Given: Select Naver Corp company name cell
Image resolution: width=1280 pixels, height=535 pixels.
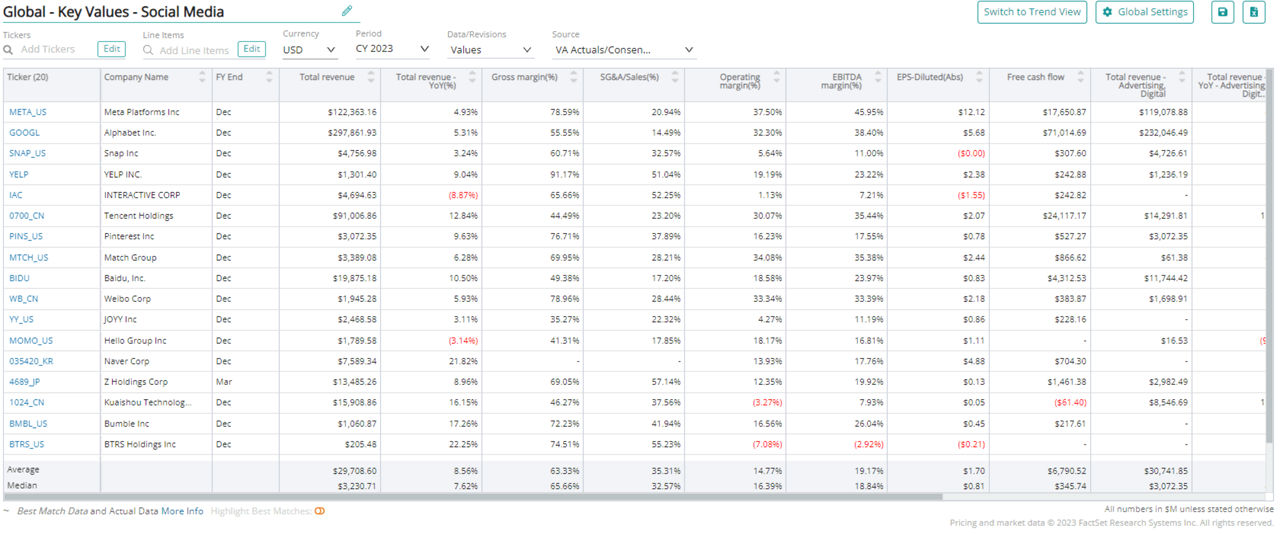Looking at the screenshot, I should click(156, 361).
